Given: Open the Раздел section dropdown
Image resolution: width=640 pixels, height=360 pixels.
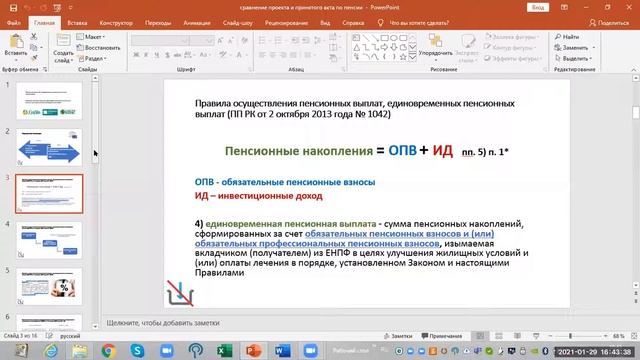Looking at the screenshot, I should click(x=92, y=58).
